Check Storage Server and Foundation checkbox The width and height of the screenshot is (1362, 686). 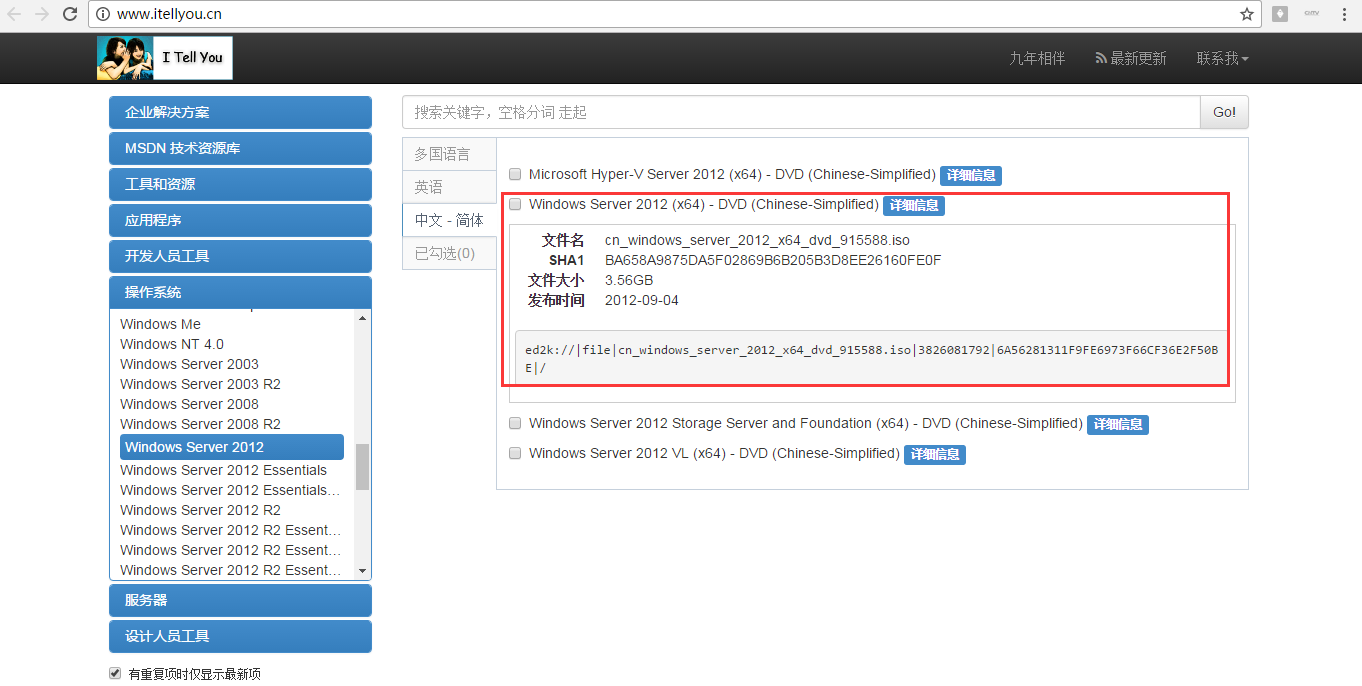[x=515, y=423]
